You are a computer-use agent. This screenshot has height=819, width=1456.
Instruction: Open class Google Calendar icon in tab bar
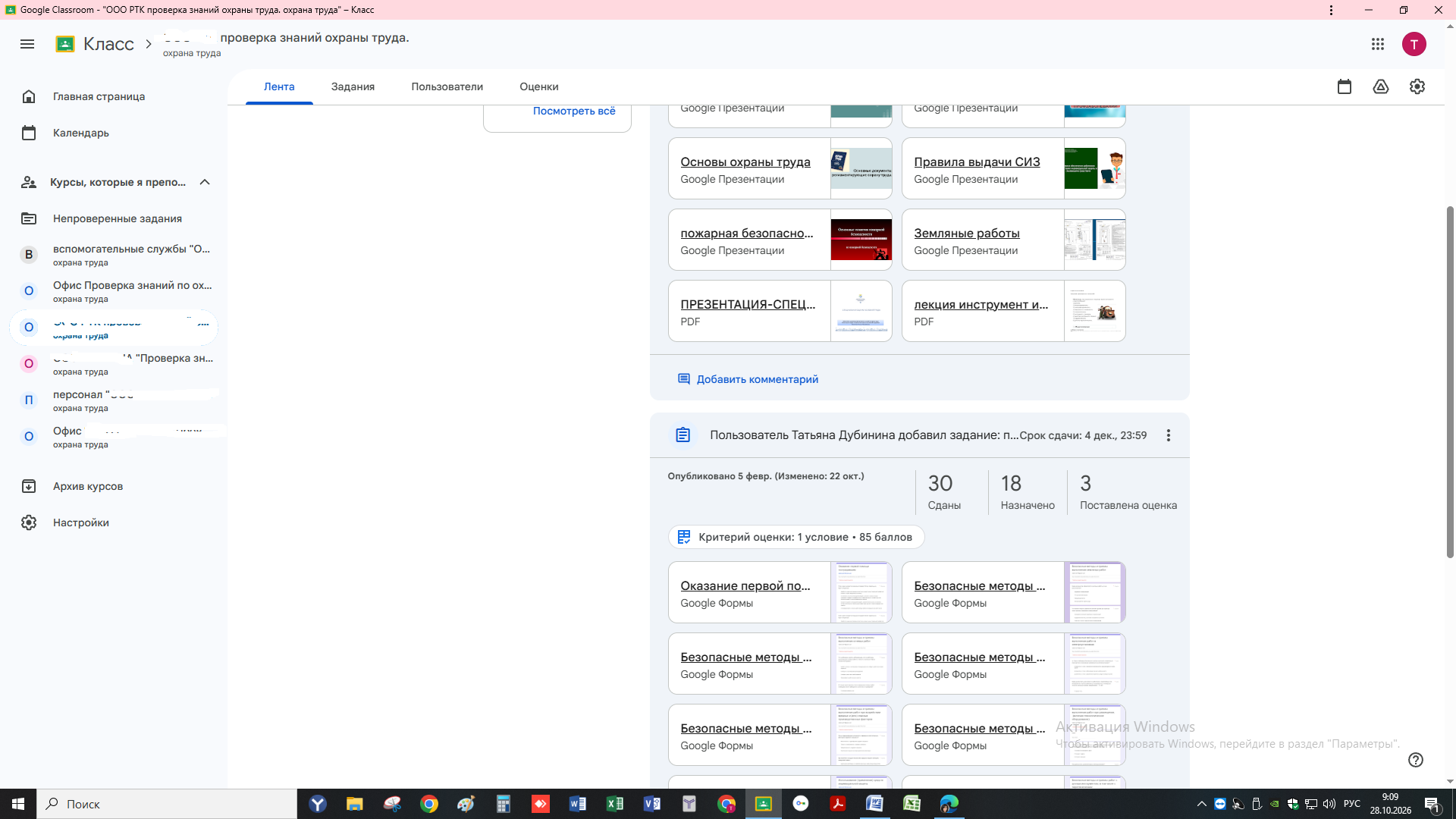(x=1345, y=86)
